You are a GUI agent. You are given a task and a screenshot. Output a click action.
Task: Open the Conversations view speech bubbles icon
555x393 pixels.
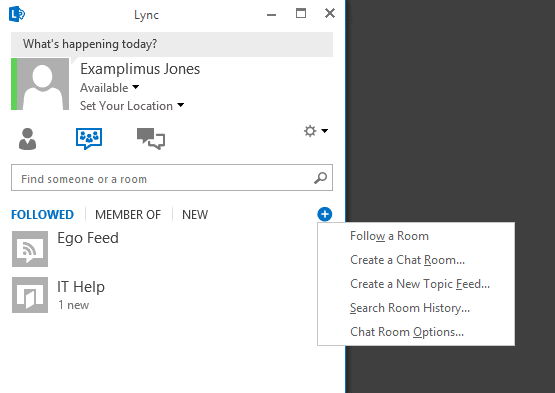151,138
